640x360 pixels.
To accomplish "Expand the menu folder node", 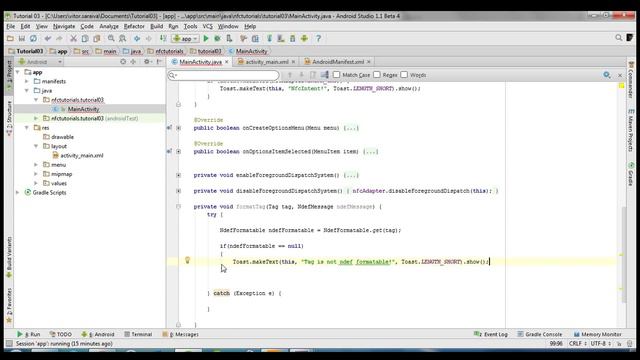I will pos(36,164).
